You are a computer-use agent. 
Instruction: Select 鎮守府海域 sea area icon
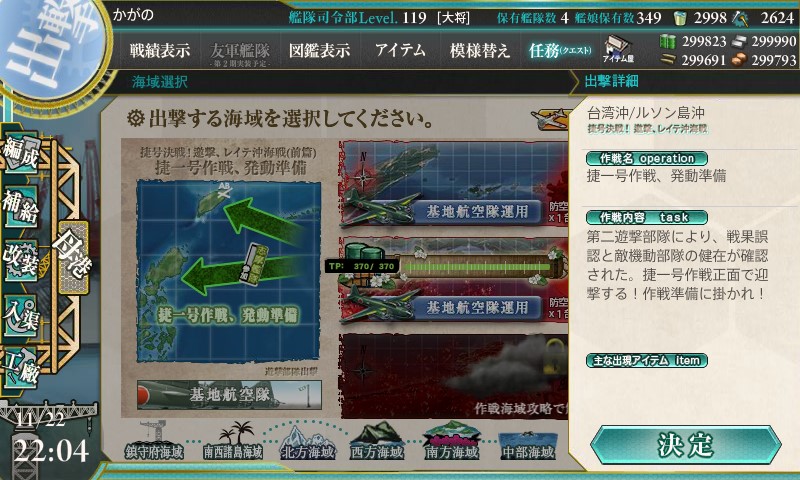click(x=154, y=441)
